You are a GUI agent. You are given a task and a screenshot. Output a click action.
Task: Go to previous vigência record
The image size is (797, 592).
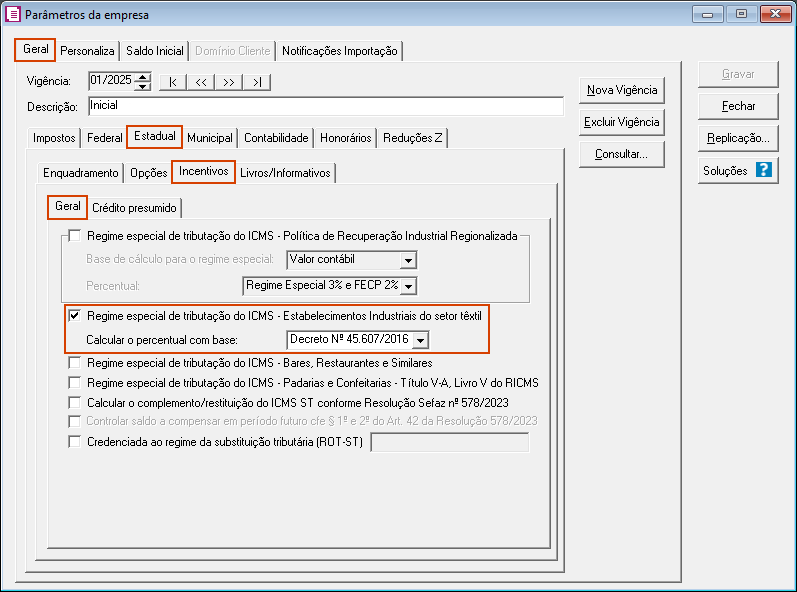201,82
